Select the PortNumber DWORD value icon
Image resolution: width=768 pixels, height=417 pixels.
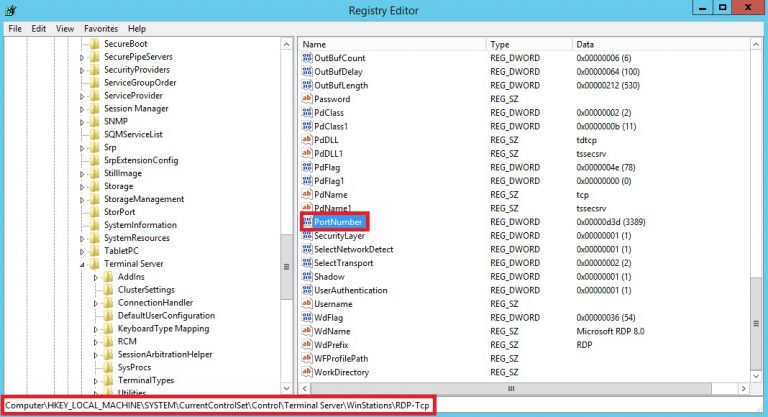click(x=307, y=222)
